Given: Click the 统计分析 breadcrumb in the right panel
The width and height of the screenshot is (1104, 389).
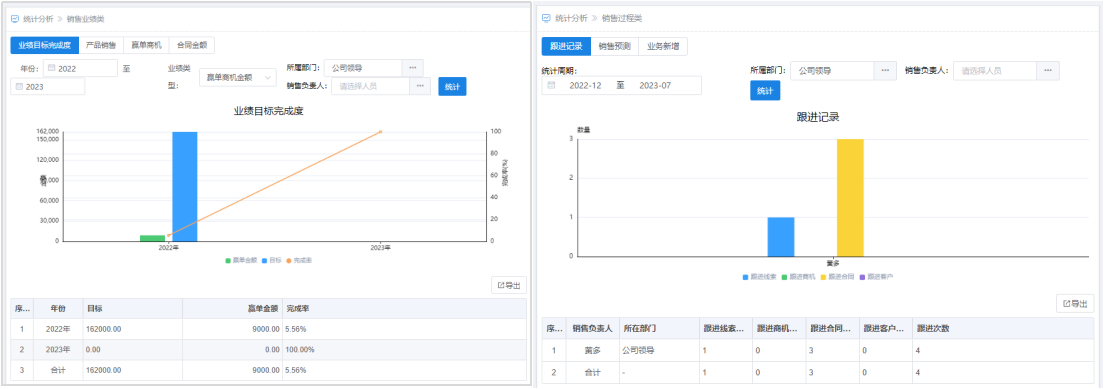Looking at the screenshot, I should click(x=570, y=18).
